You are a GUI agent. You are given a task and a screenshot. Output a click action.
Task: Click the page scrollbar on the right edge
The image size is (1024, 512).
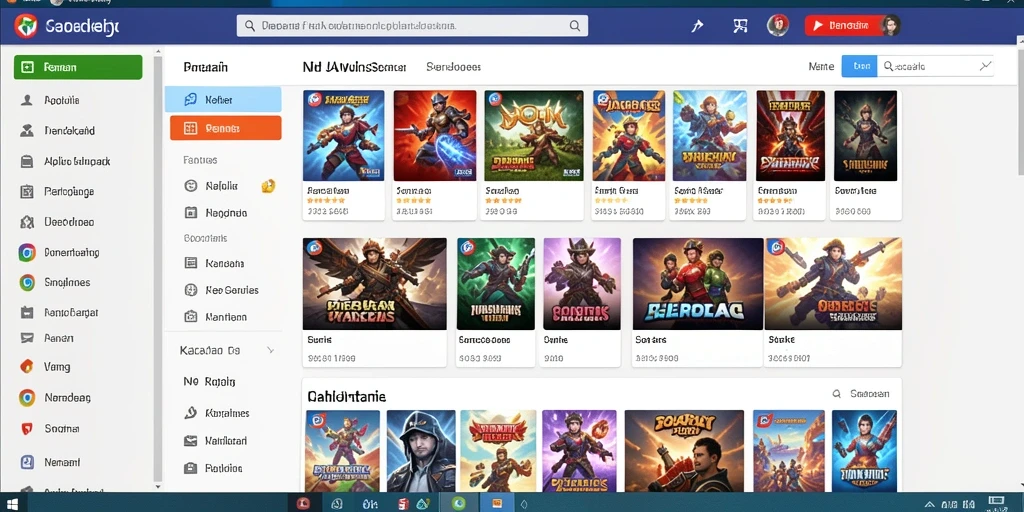(1020, 111)
